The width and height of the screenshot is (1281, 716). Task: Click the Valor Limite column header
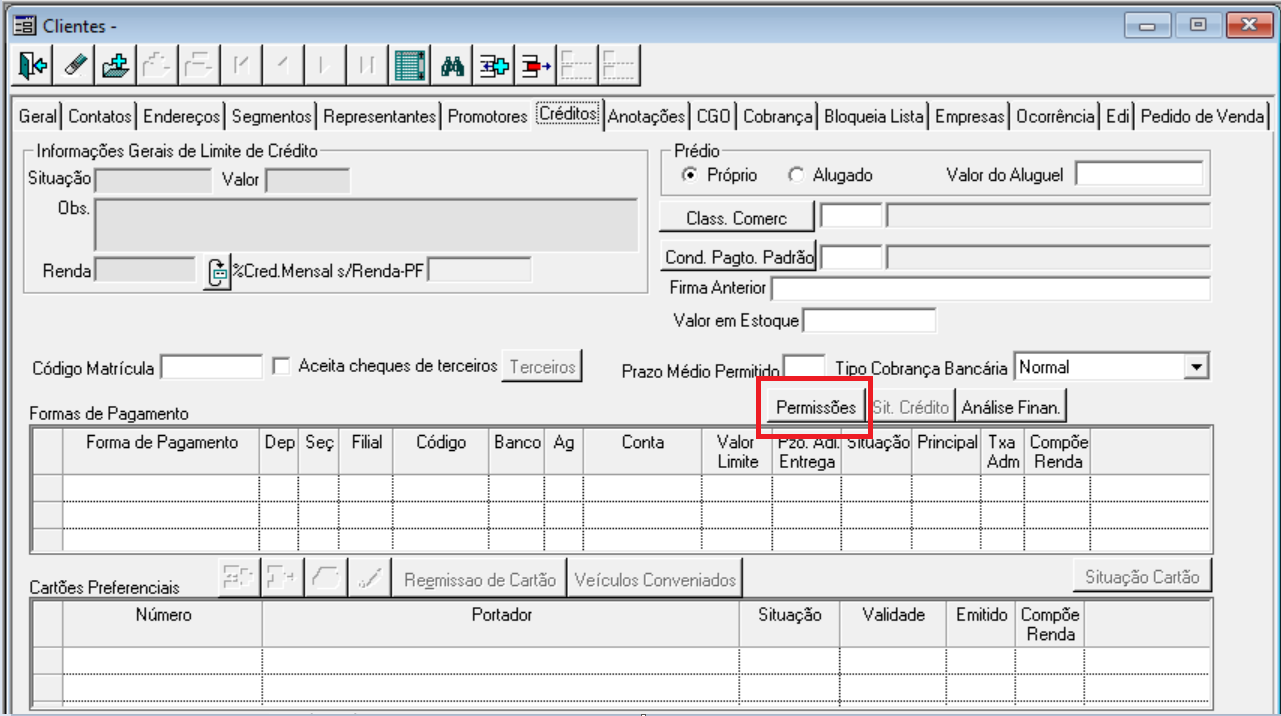coord(737,452)
